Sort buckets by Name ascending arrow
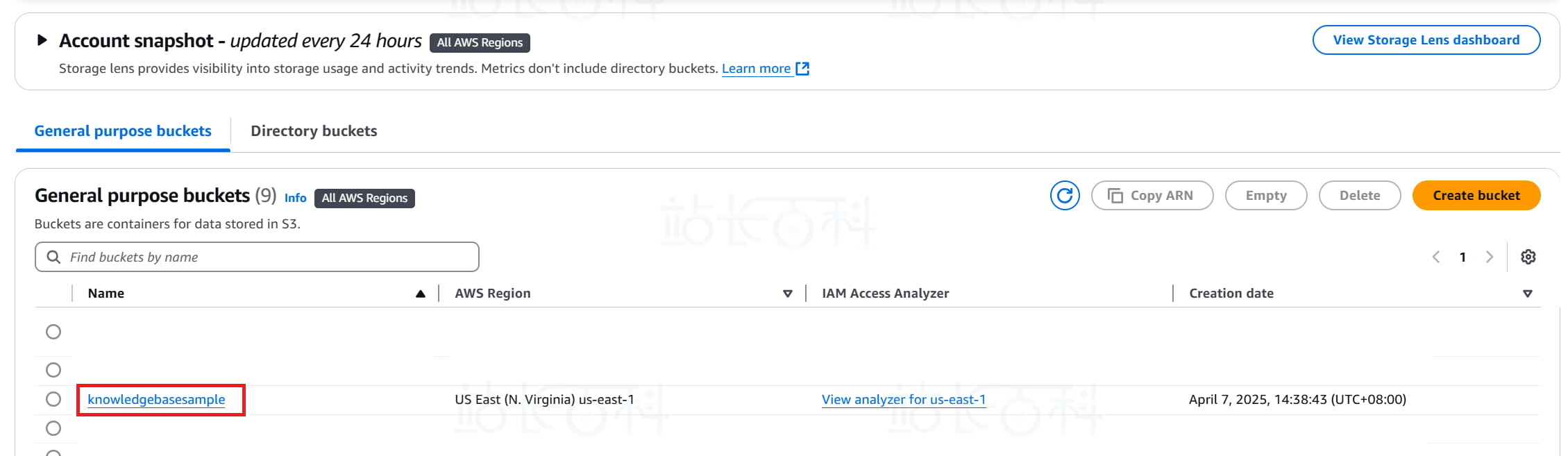The image size is (1568, 456). 420,294
